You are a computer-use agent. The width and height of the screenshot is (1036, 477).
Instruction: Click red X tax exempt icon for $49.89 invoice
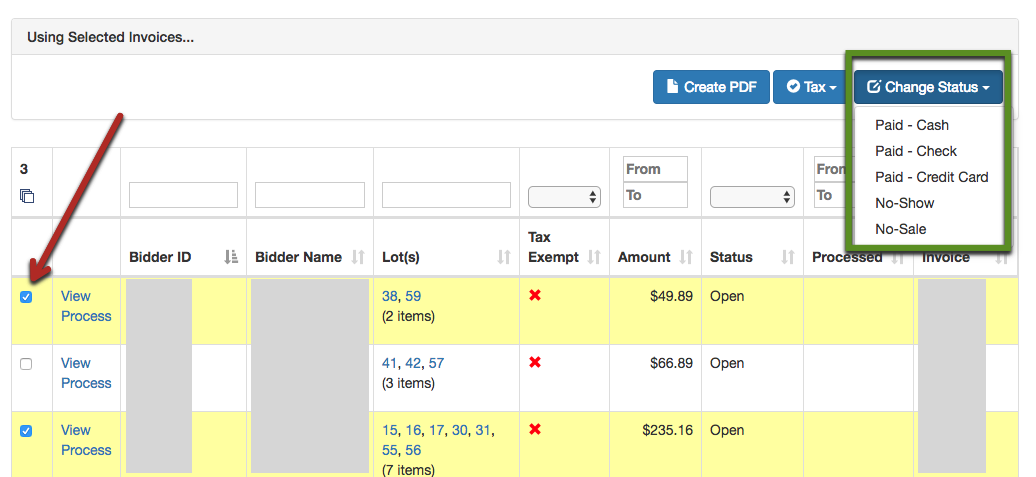(x=535, y=296)
